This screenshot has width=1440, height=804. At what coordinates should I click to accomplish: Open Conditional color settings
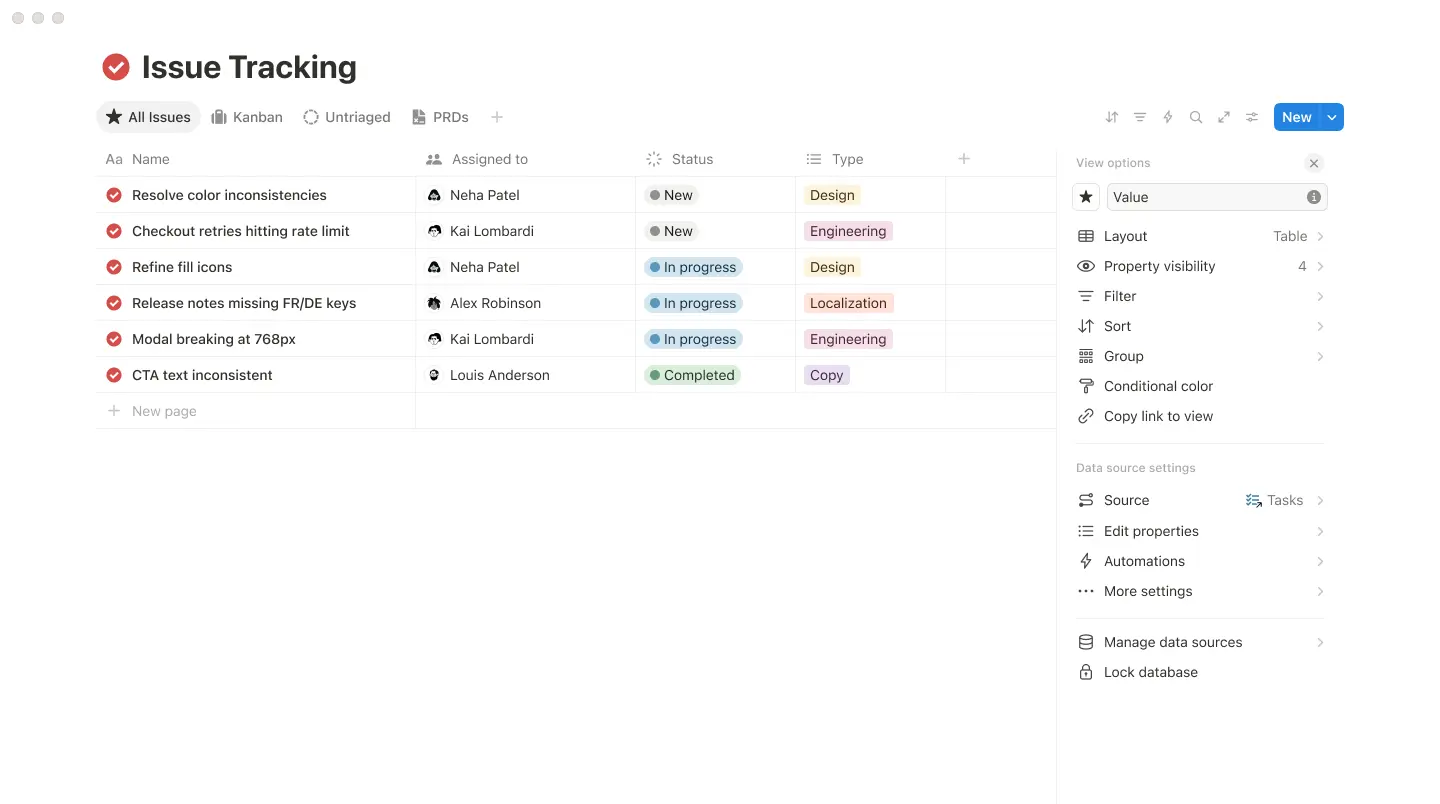(1158, 386)
